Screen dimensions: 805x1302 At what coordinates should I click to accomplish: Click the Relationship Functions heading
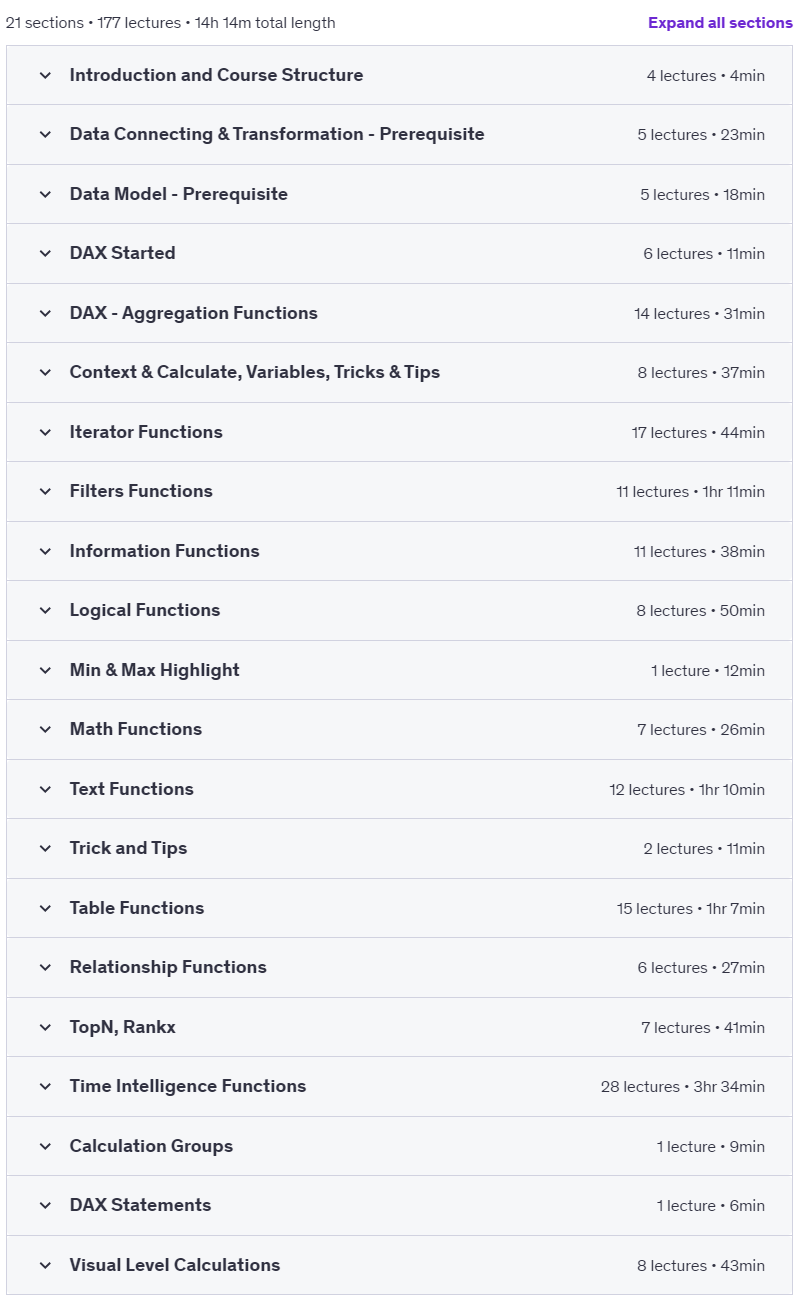click(168, 967)
